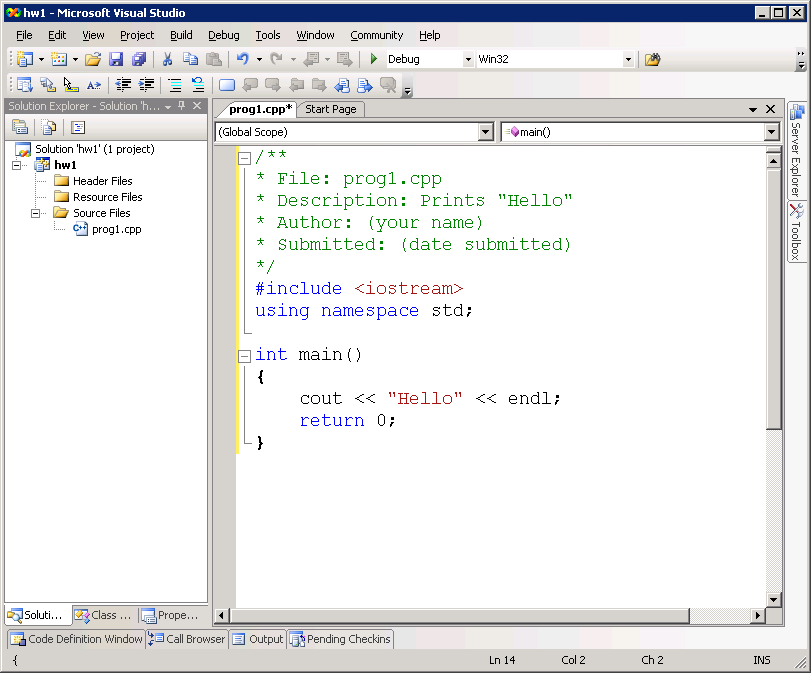Image resolution: width=811 pixels, height=673 pixels.
Task: Click the Decrease Line Indent icon
Action: coord(123,85)
